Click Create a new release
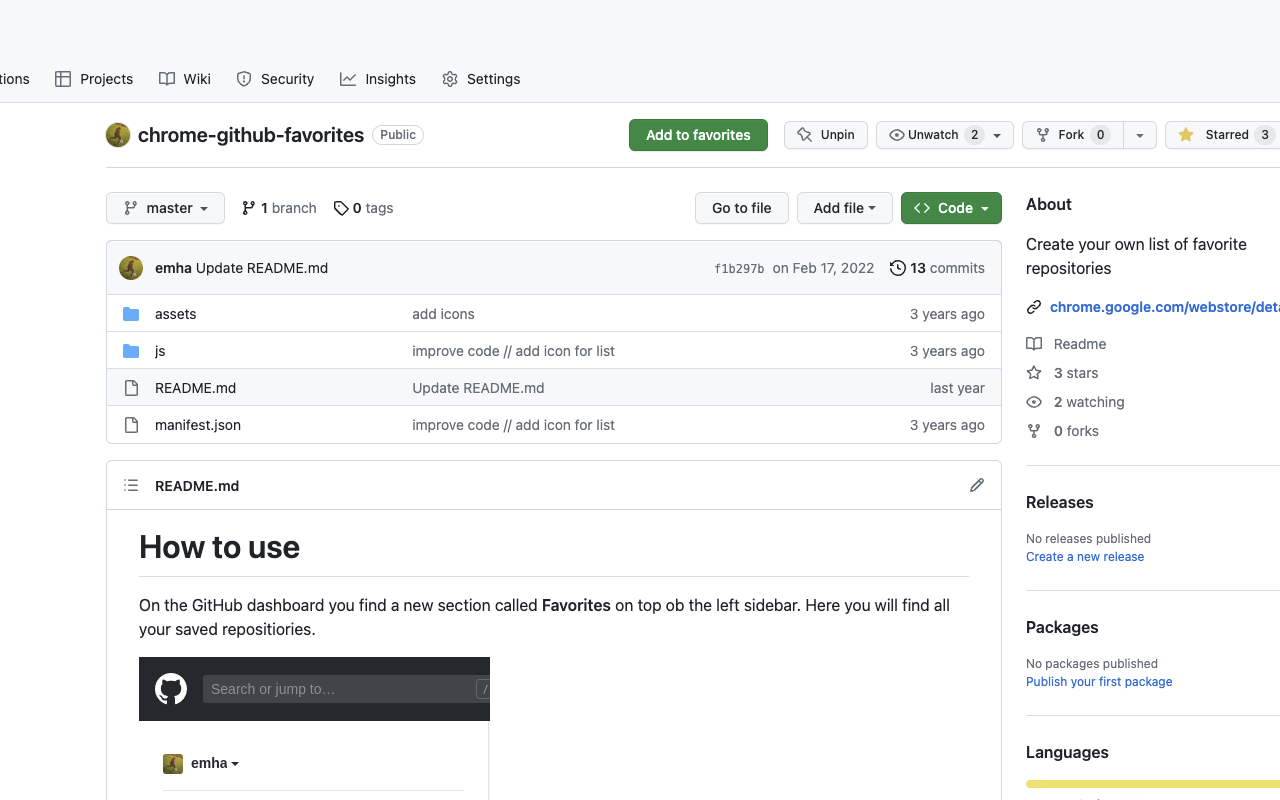The image size is (1280, 800). click(1085, 557)
